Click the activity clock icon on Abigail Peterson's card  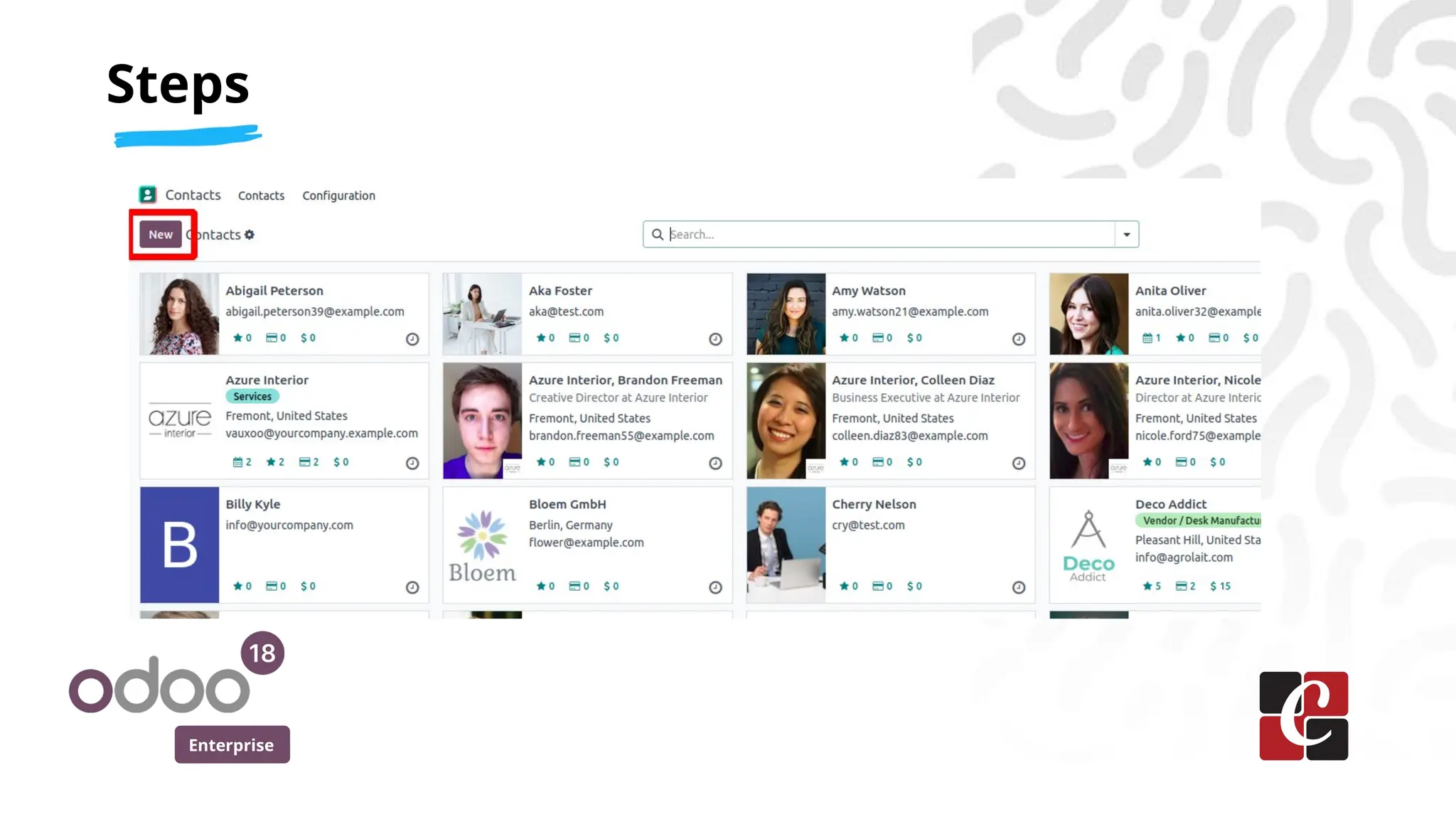click(412, 339)
